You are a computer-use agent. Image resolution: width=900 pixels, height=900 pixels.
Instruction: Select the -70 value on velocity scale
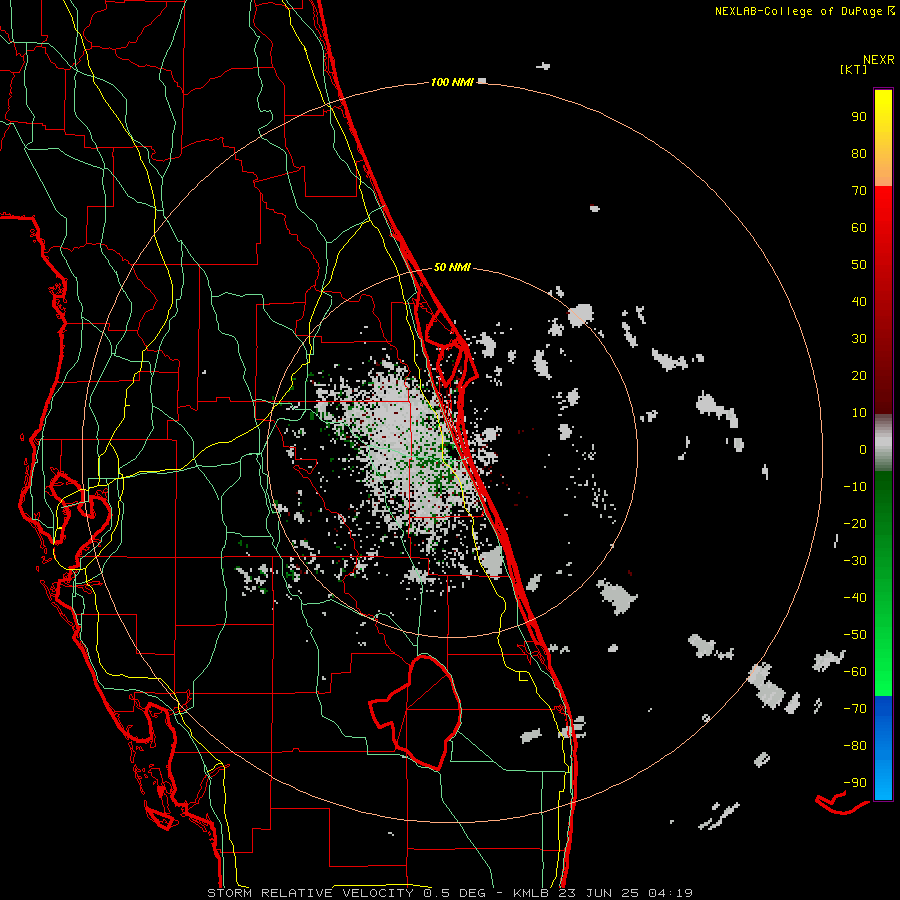[x=855, y=709]
